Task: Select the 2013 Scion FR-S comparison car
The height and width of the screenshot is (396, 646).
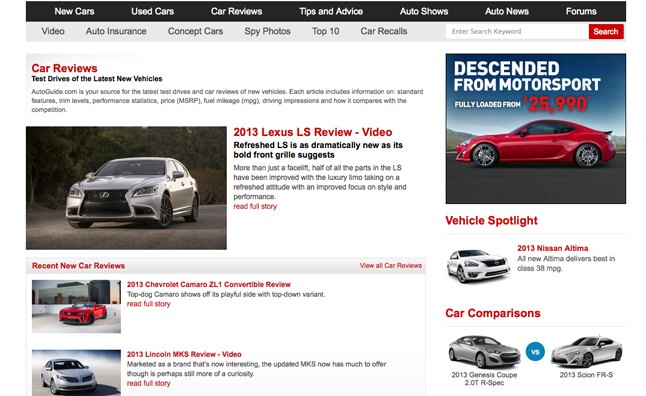Action: click(586, 357)
